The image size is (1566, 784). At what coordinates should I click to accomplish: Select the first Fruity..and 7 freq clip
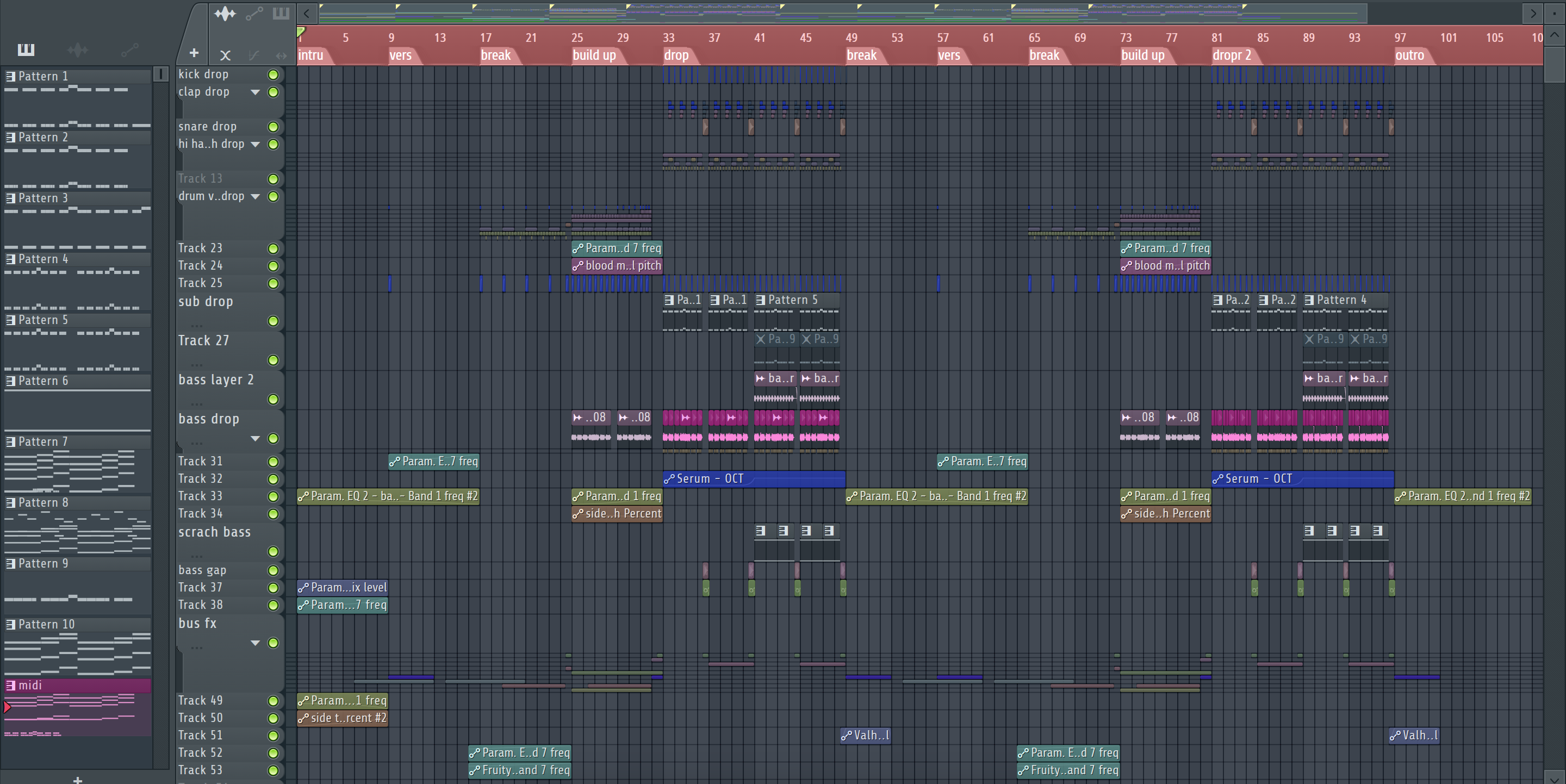pyautogui.click(x=520, y=770)
